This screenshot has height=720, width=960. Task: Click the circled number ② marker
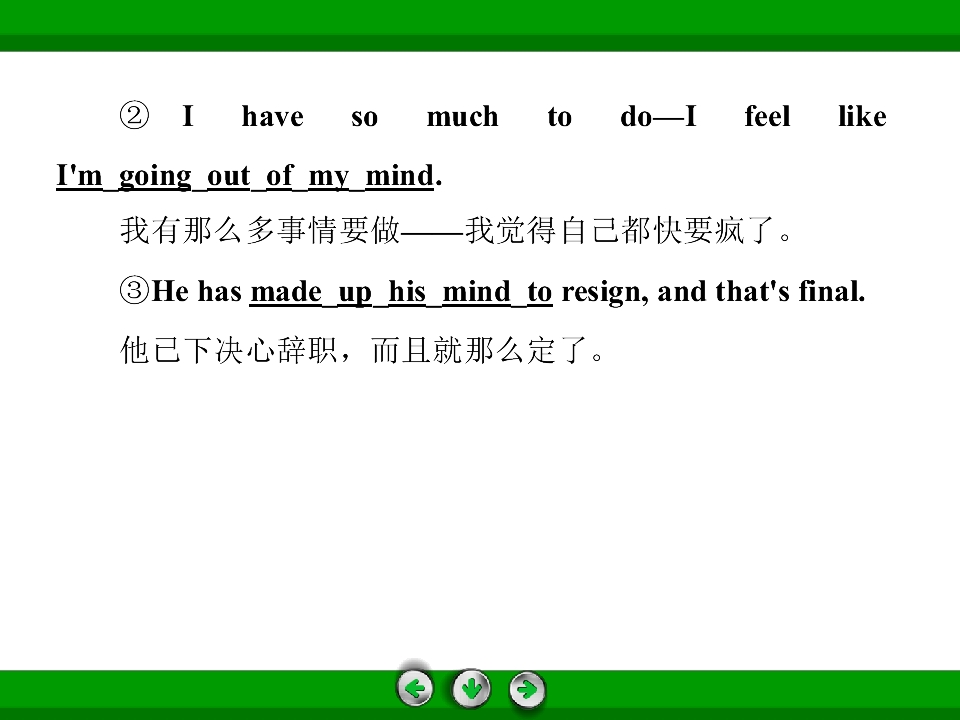[134, 117]
